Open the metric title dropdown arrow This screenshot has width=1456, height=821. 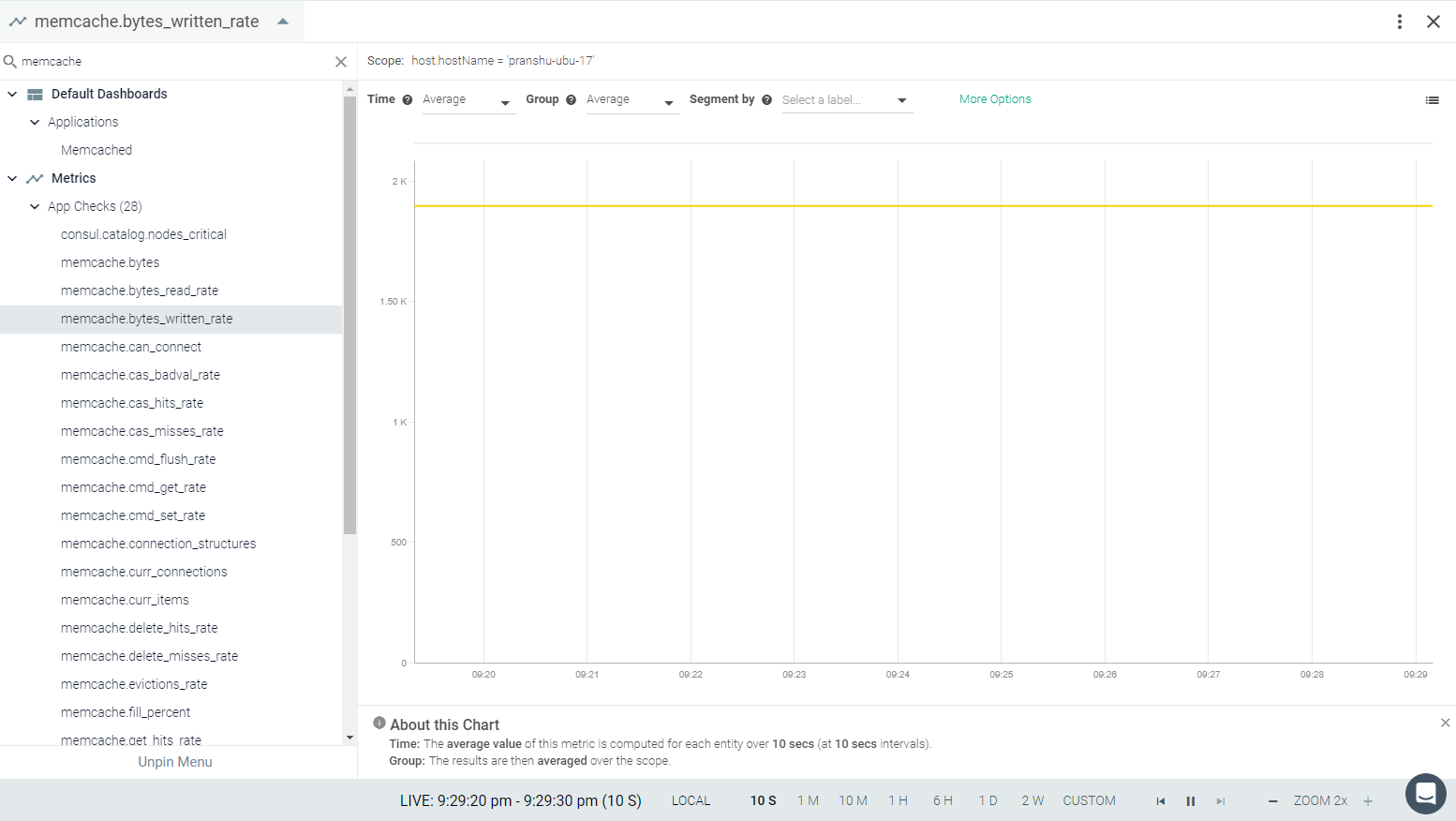point(283,22)
